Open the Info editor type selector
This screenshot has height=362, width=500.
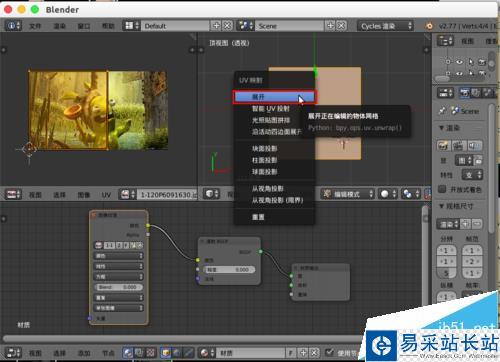(x=14, y=26)
